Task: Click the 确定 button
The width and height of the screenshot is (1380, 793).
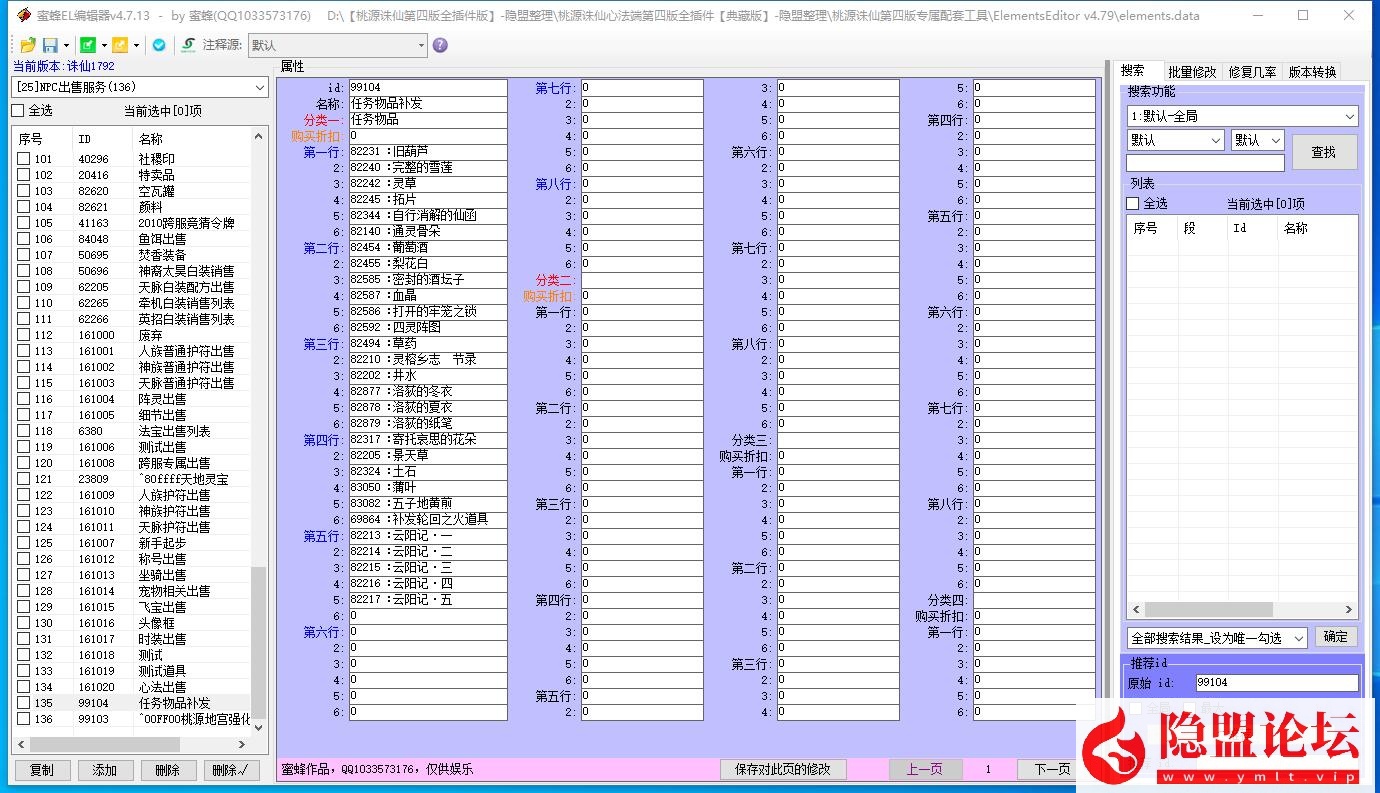Action: [x=1335, y=637]
